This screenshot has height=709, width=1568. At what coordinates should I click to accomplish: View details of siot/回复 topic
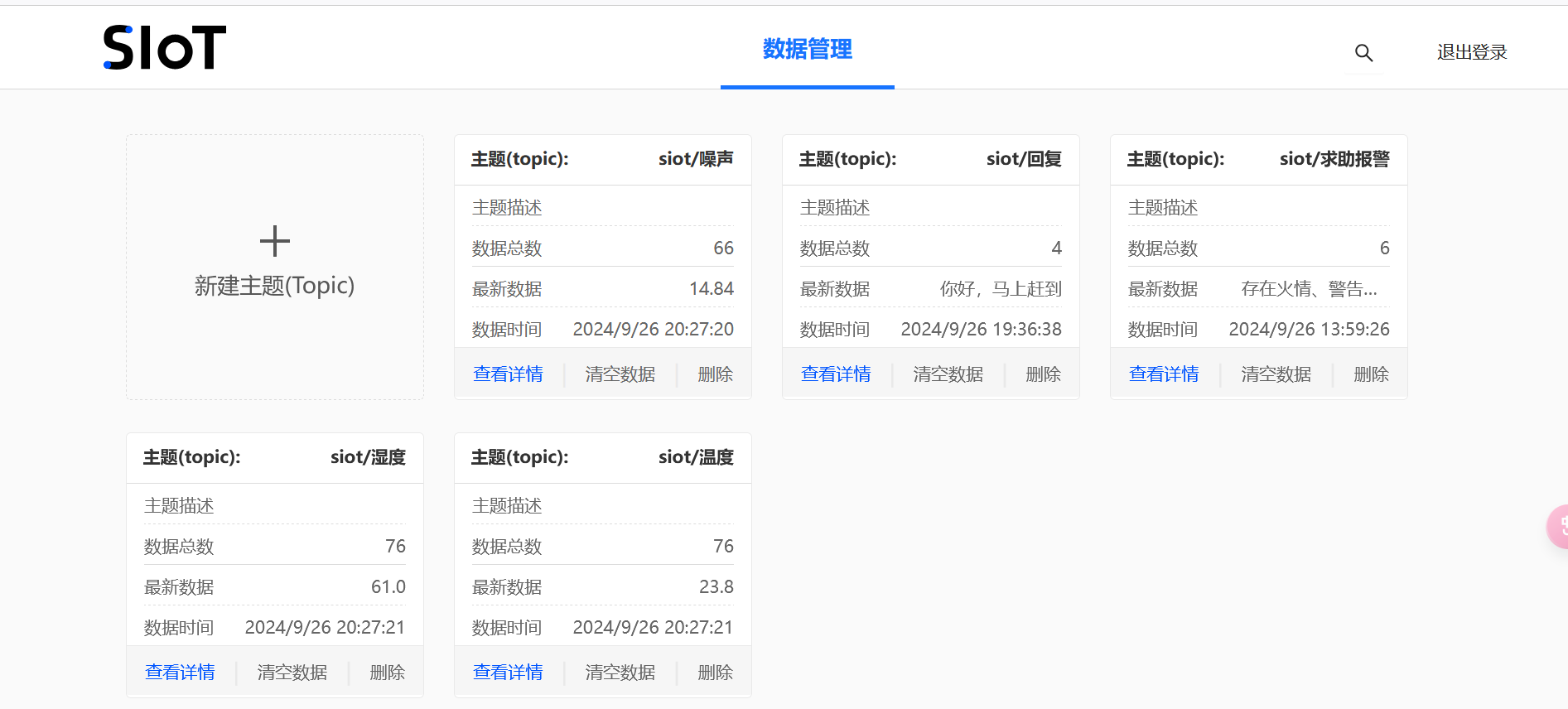pyautogui.click(x=836, y=374)
